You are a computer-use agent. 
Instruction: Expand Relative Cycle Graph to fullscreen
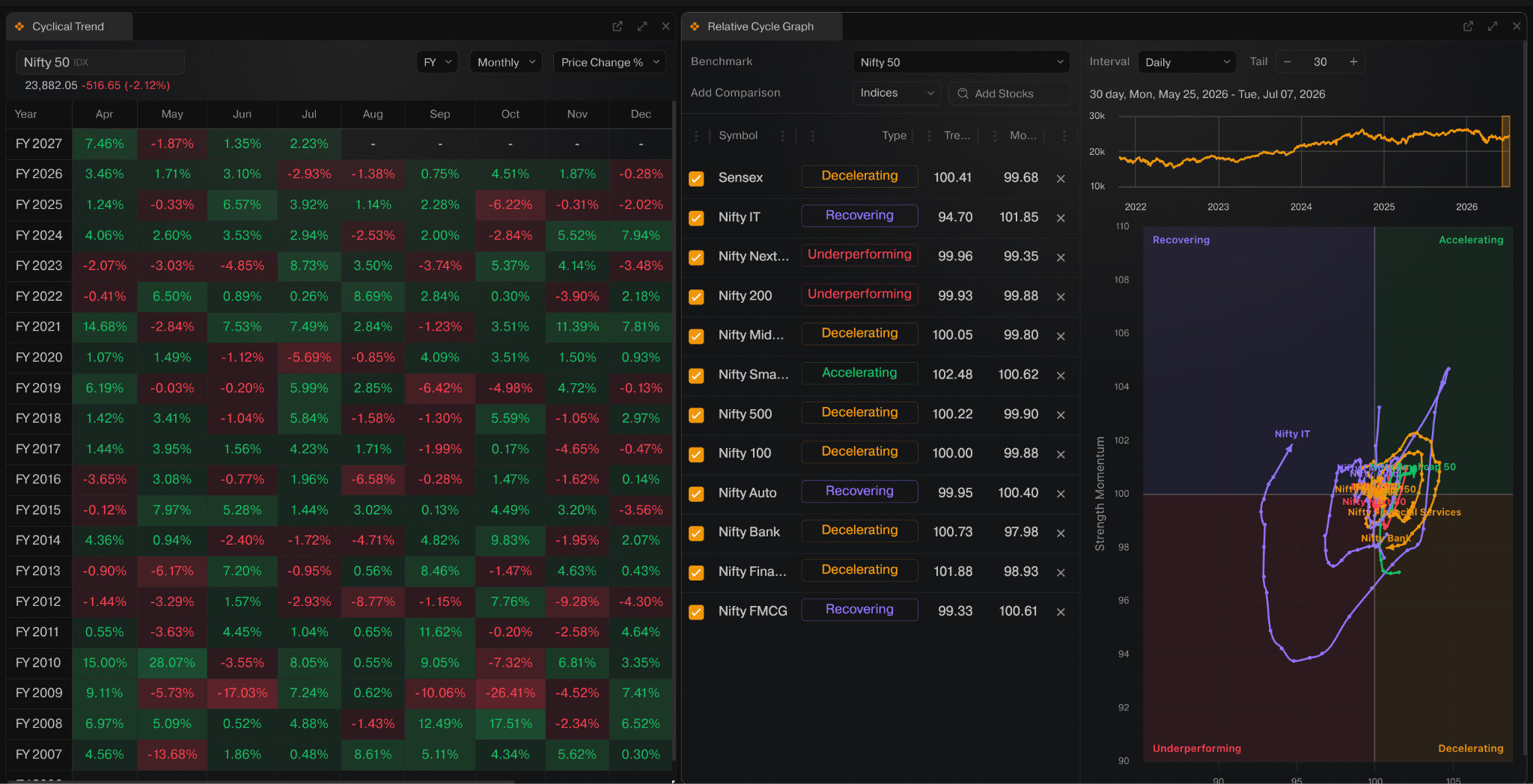(1493, 26)
